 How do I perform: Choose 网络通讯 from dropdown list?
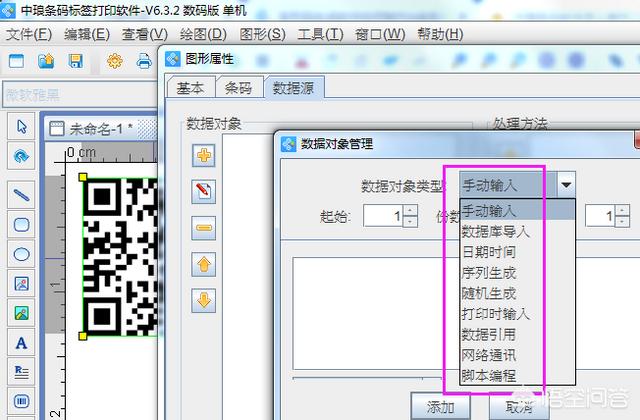pos(518,355)
